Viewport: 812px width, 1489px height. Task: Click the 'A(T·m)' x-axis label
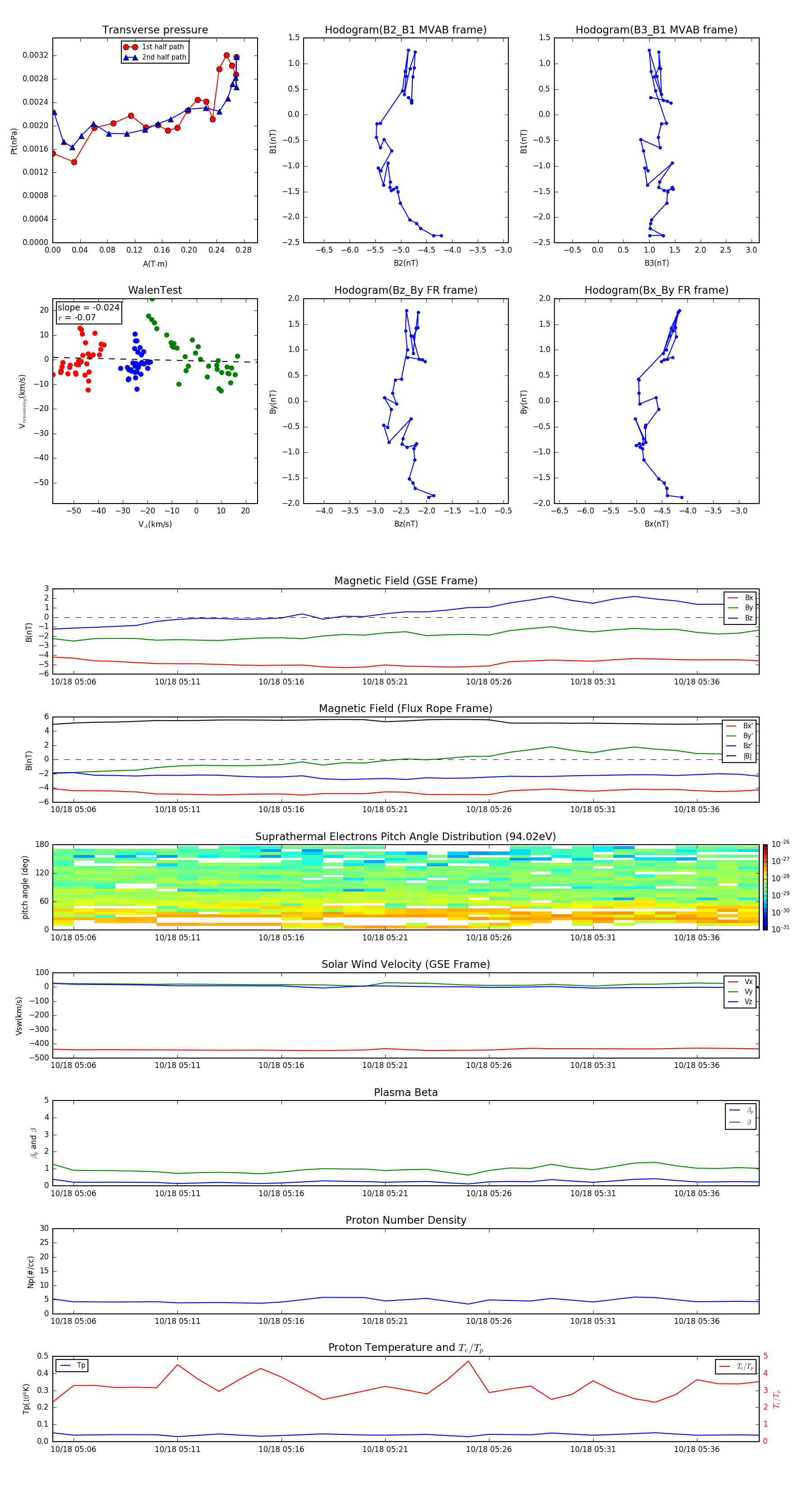pyautogui.click(x=155, y=264)
